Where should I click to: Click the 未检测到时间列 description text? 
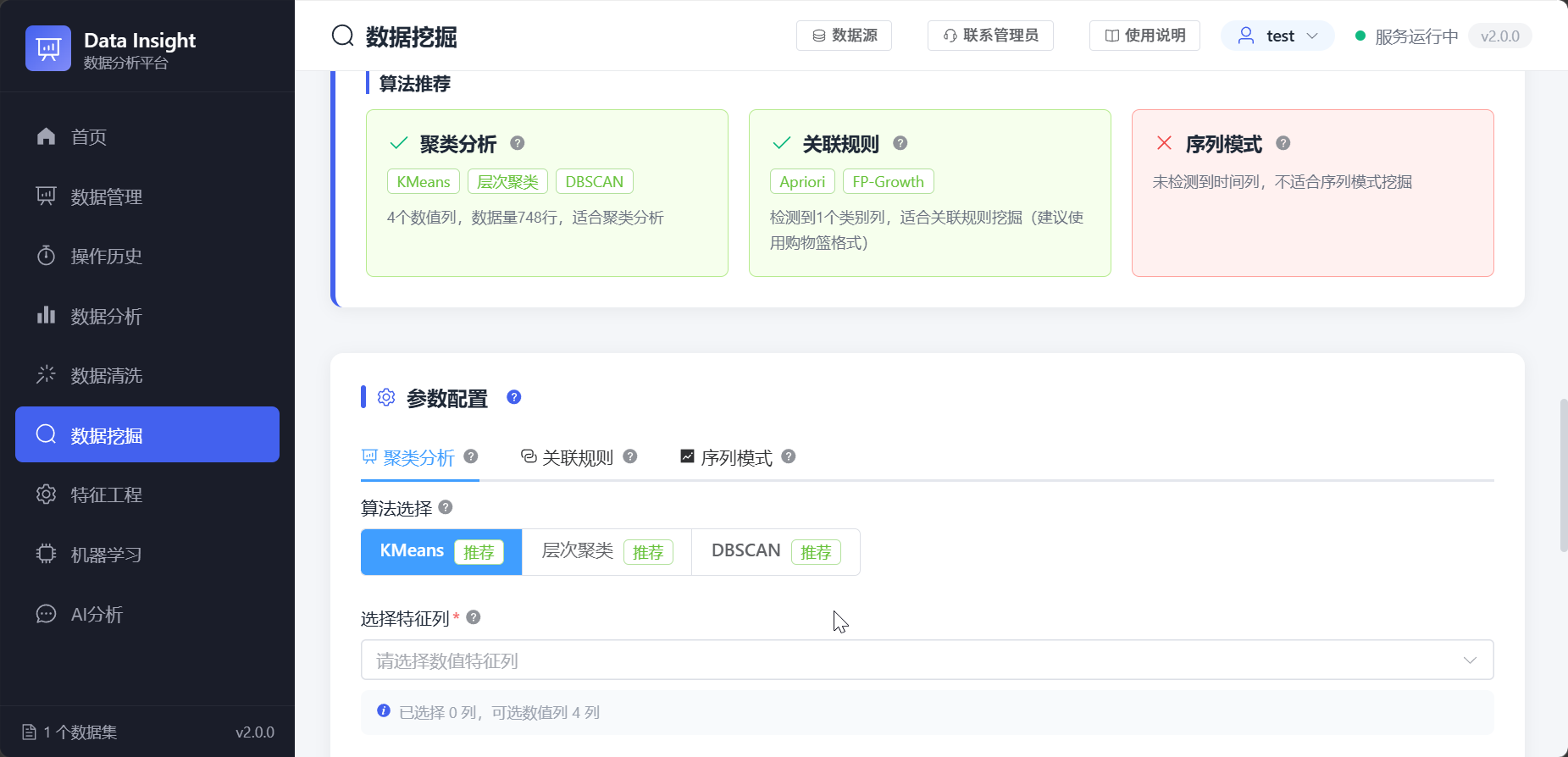click(x=1283, y=182)
